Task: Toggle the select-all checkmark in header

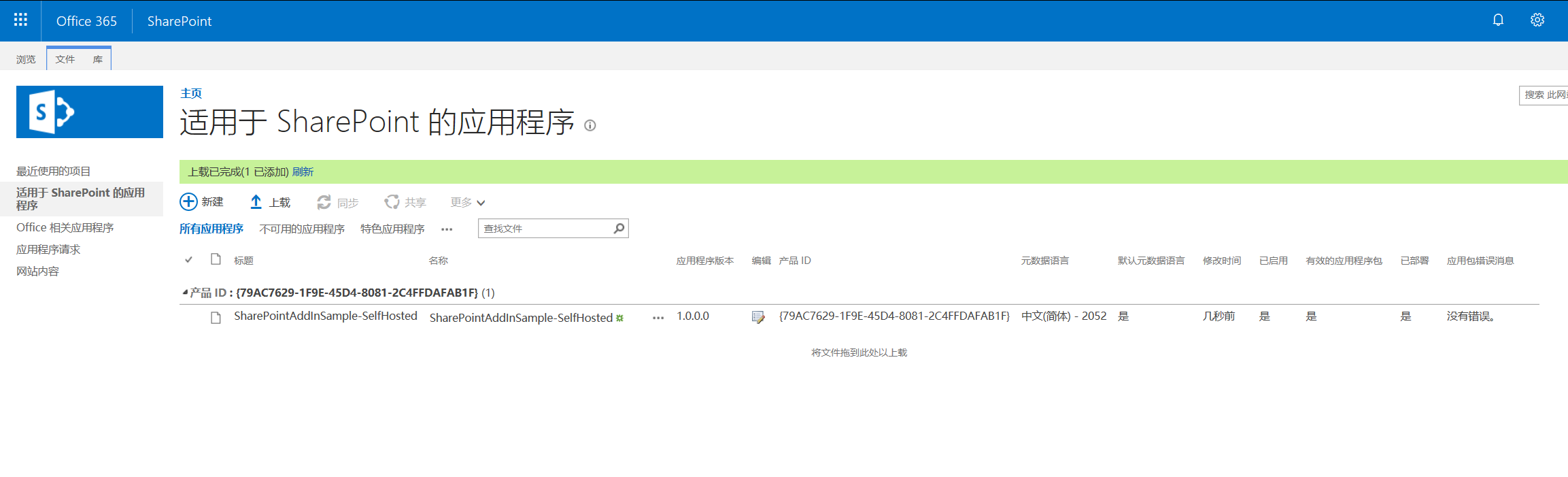Action: (189, 260)
